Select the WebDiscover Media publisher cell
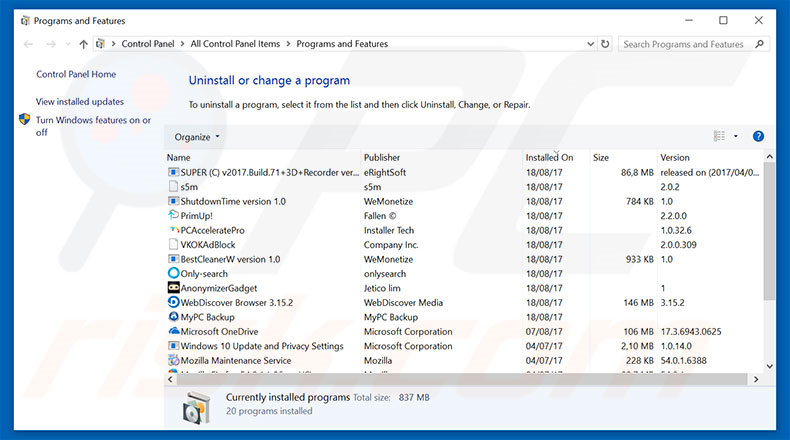 coord(403,302)
